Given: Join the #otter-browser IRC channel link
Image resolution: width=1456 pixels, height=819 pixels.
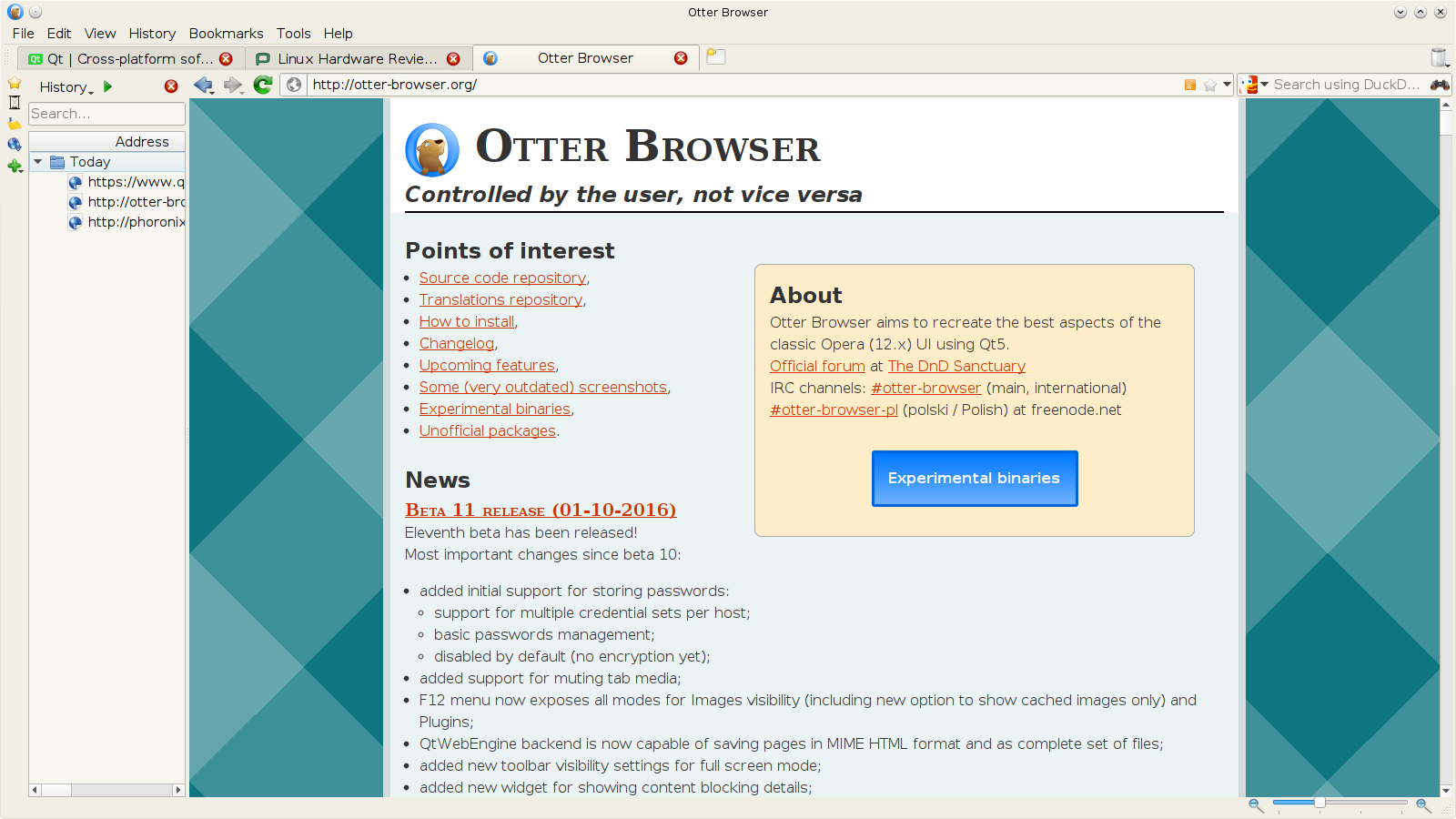Looking at the screenshot, I should pos(926,388).
